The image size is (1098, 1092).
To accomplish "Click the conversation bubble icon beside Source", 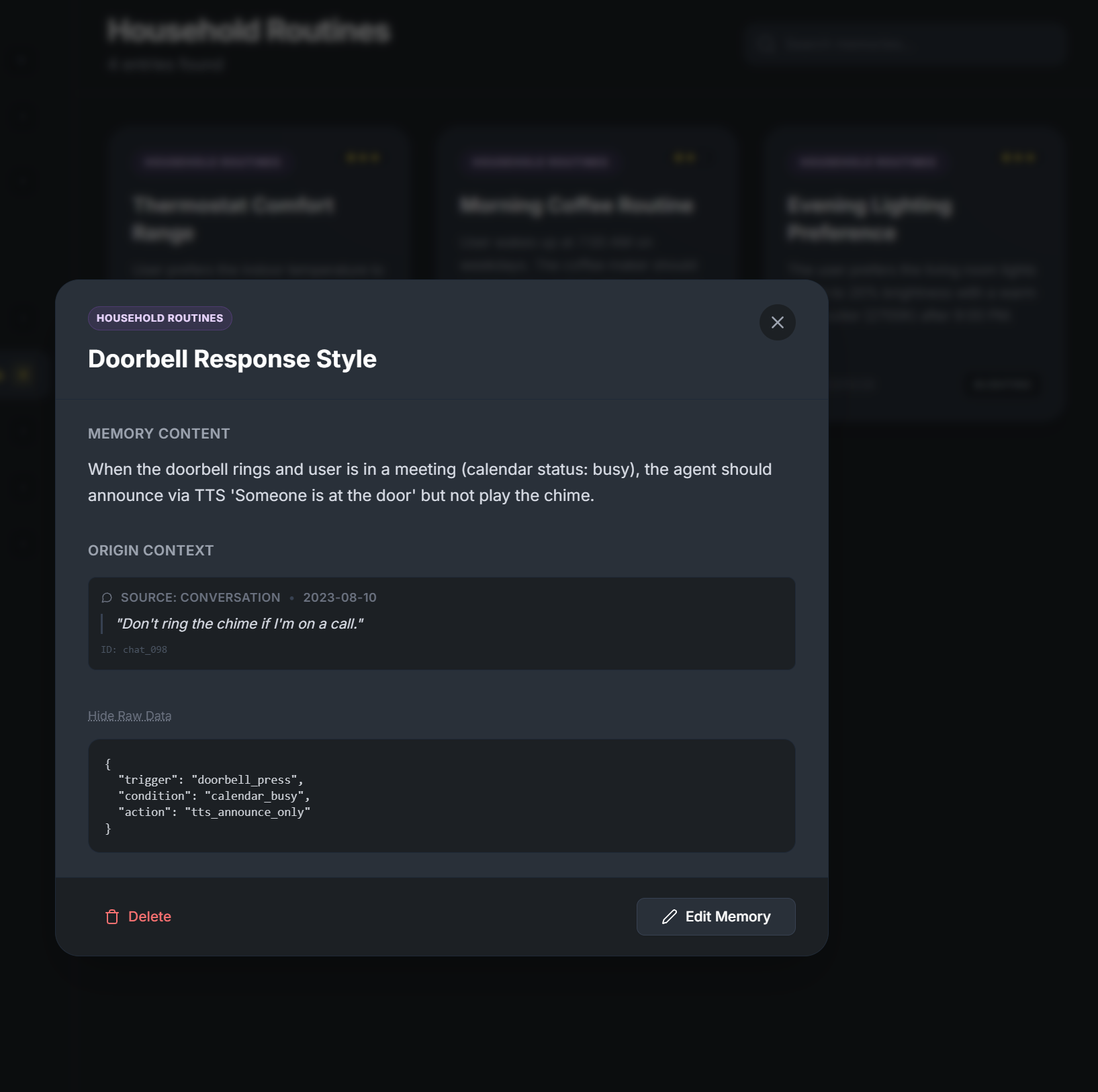I will point(107,598).
